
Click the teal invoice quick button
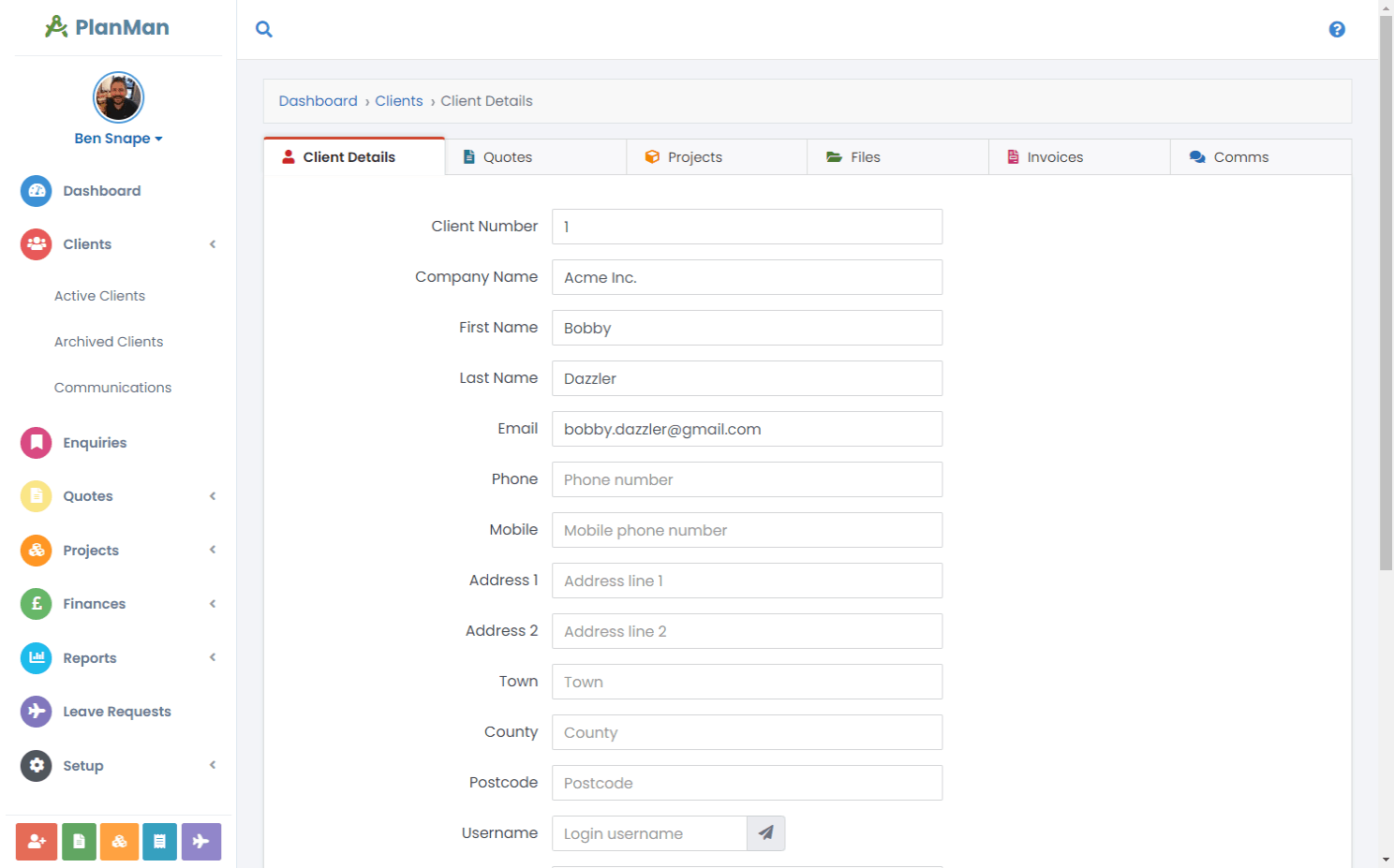pos(160,842)
